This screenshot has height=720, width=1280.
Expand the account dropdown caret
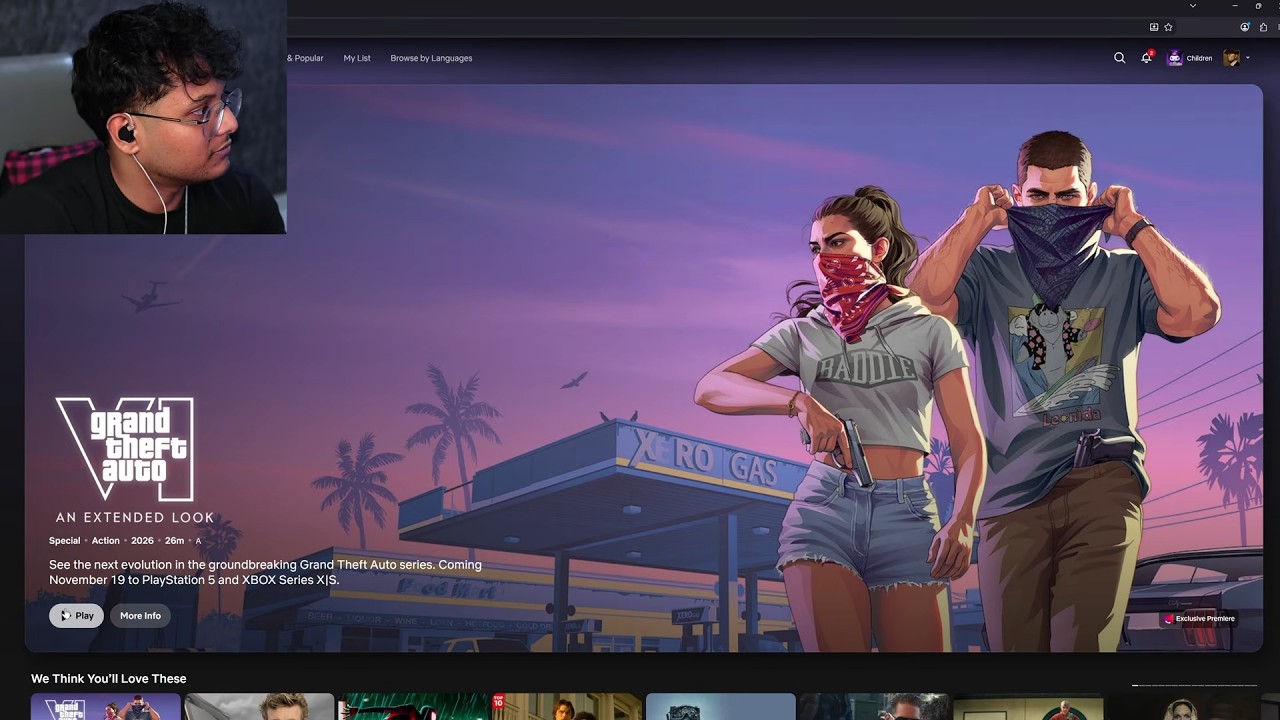[1248, 58]
